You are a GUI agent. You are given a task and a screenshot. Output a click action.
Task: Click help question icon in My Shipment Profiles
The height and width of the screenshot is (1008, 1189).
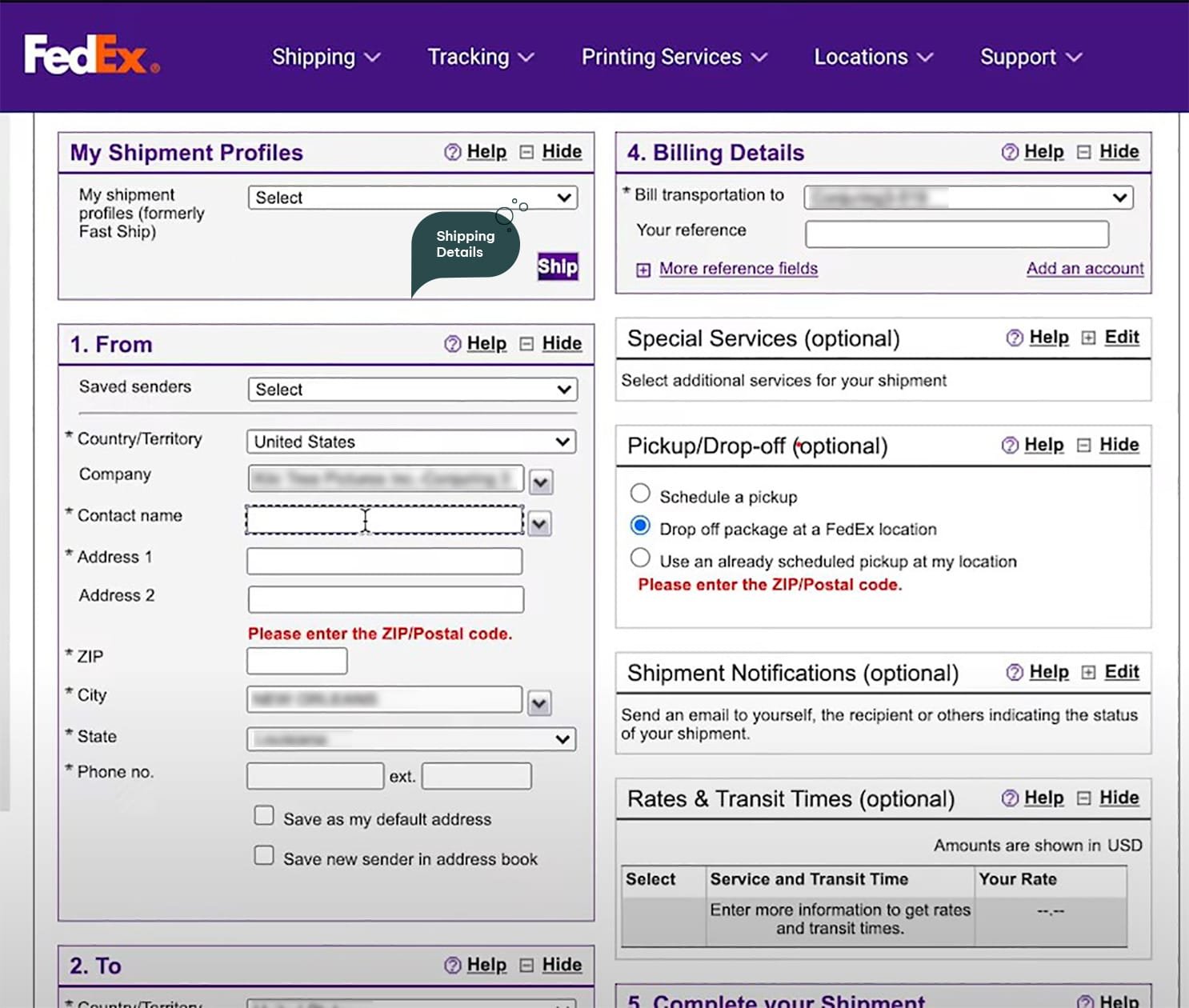click(x=453, y=152)
